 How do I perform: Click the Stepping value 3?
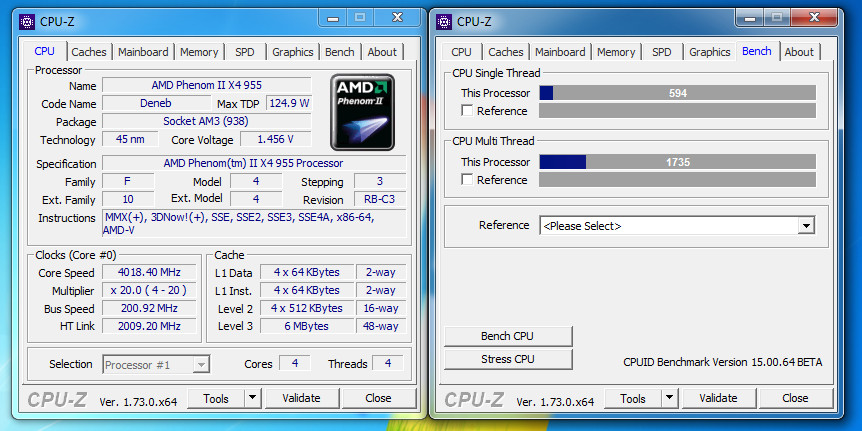pos(380,181)
